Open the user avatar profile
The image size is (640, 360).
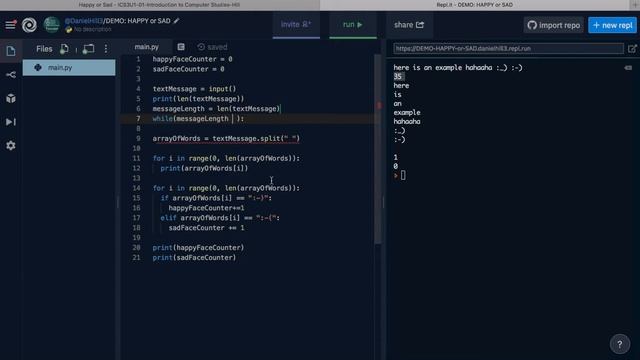pyautogui.click(x=51, y=25)
